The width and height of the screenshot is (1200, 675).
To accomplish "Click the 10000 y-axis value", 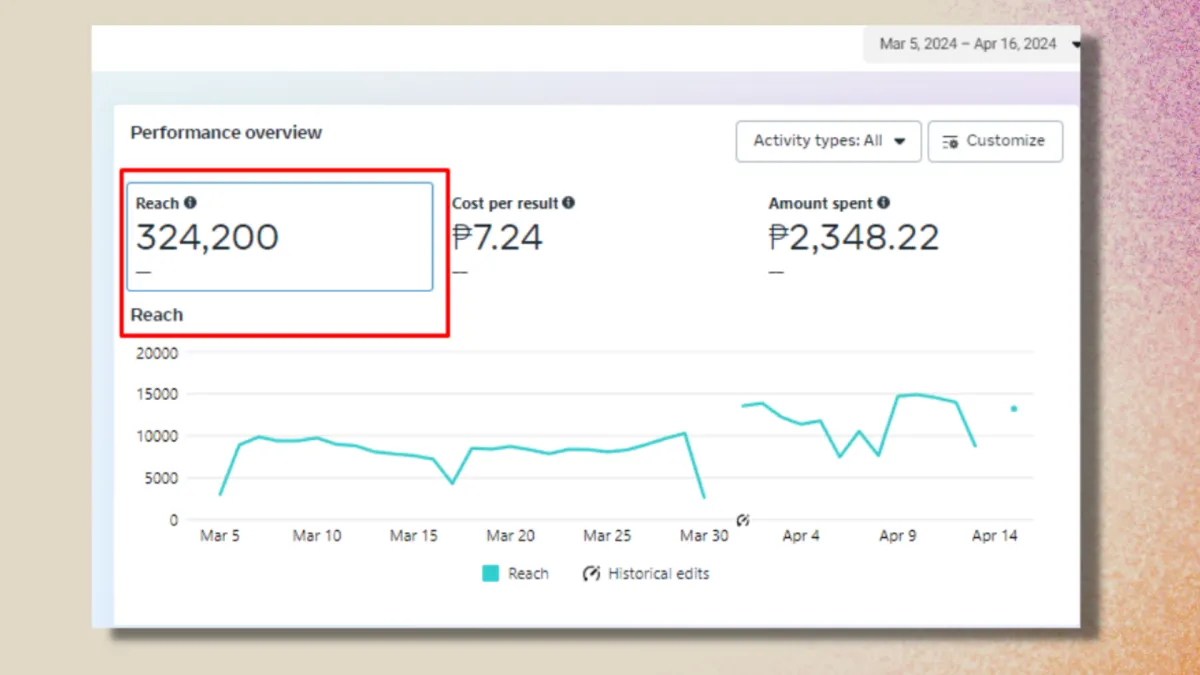I will pos(156,437).
